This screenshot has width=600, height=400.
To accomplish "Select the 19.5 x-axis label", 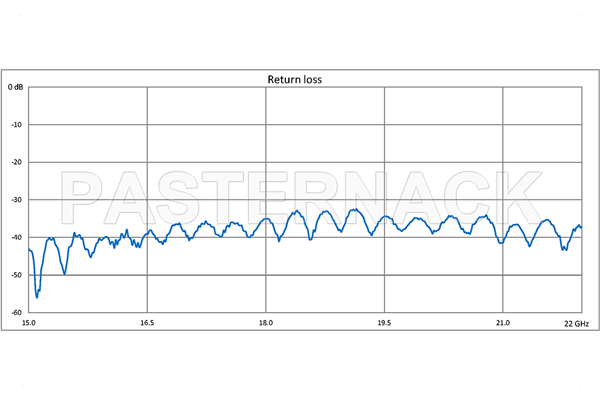I will coord(384,323).
